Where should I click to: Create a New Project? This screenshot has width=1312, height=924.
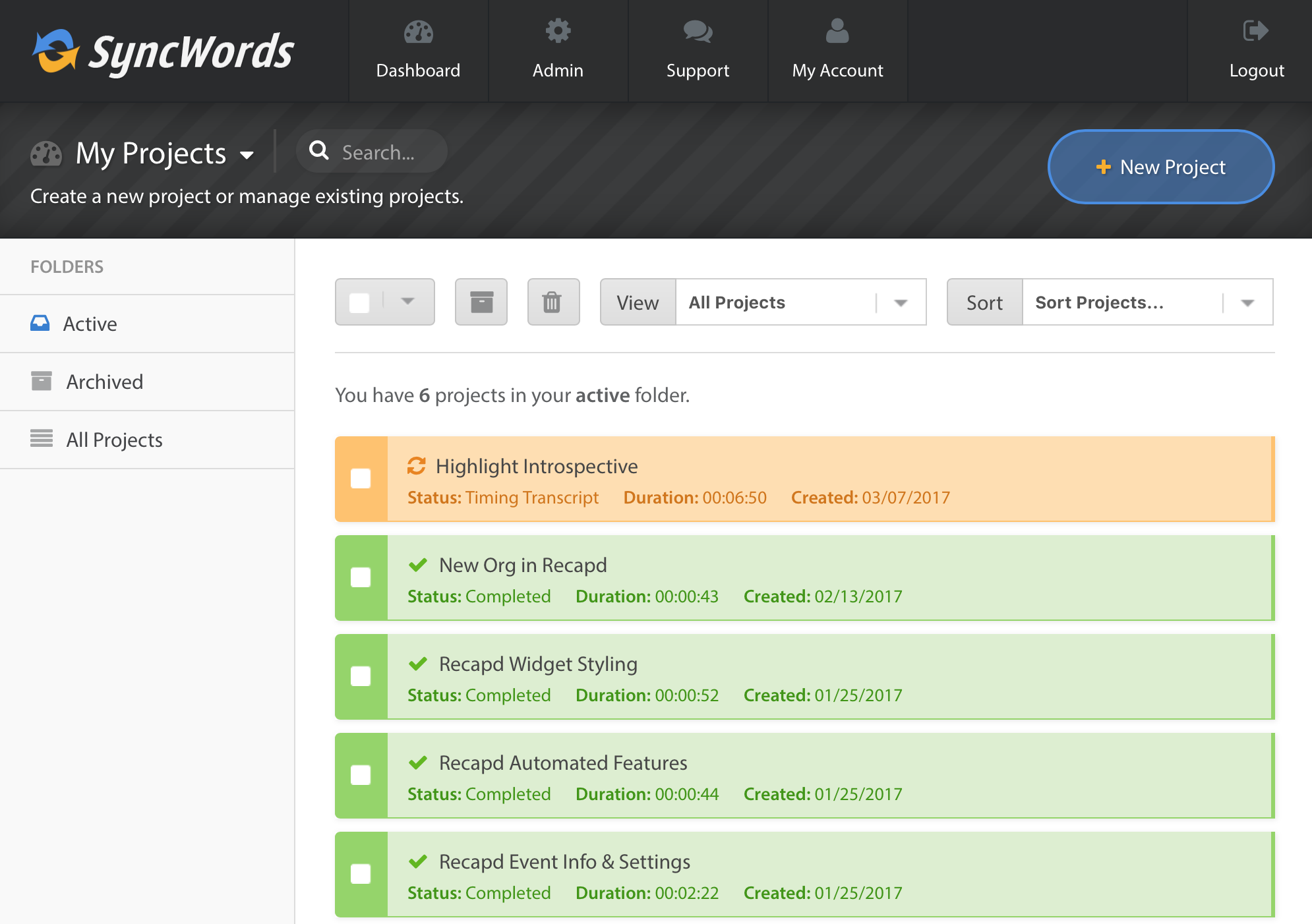coord(1161,167)
